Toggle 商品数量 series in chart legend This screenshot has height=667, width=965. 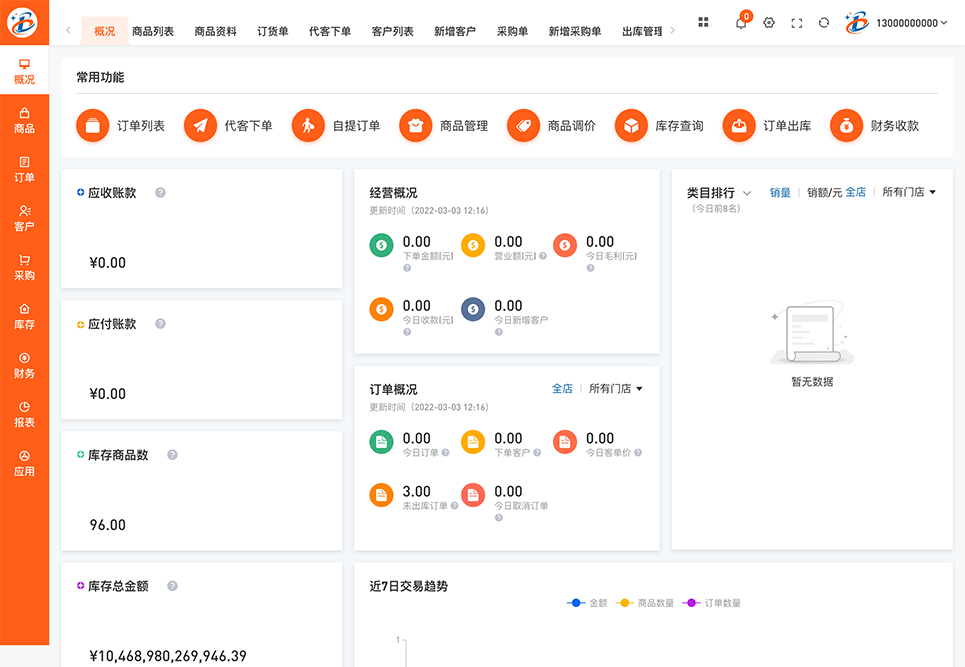(645, 603)
